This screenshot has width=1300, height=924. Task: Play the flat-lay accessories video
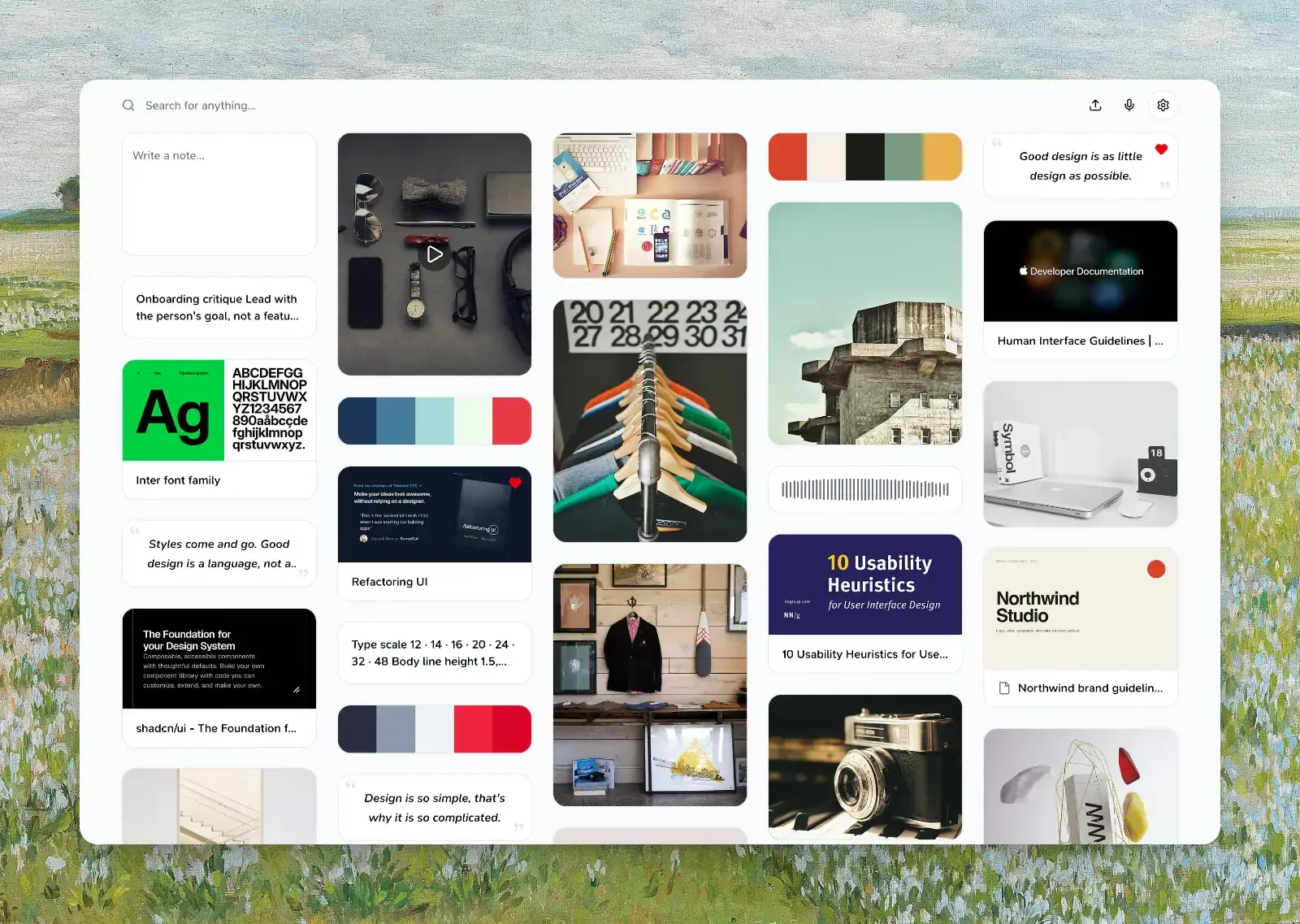pyautogui.click(x=435, y=254)
